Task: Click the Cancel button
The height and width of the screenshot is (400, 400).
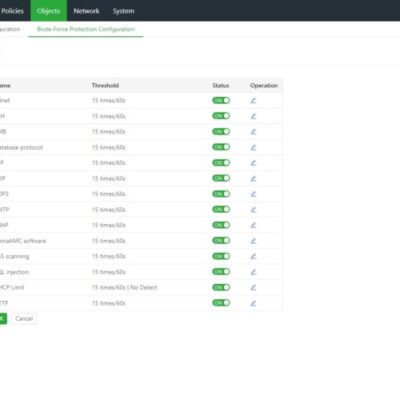Action: (x=24, y=319)
